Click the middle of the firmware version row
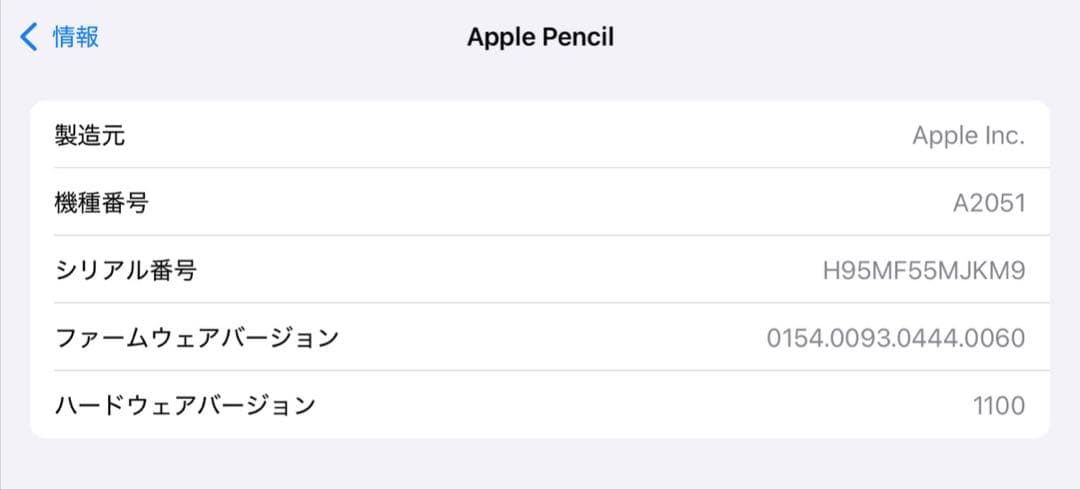The width and height of the screenshot is (1080, 490). (x=540, y=338)
